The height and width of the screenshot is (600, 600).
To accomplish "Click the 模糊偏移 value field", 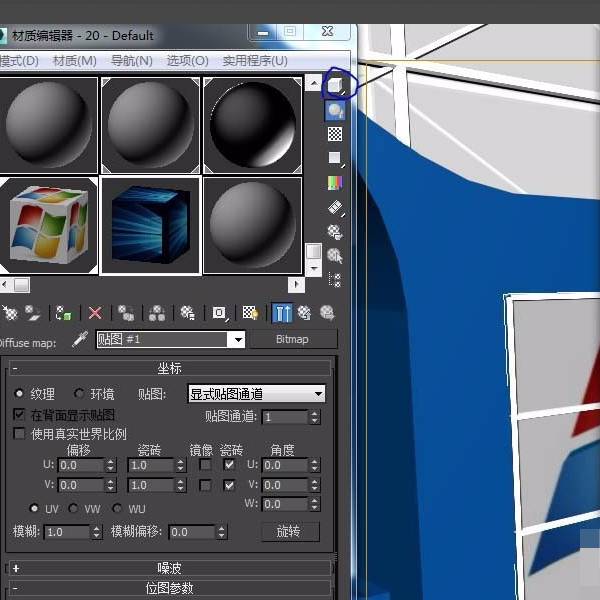I will (x=192, y=532).
